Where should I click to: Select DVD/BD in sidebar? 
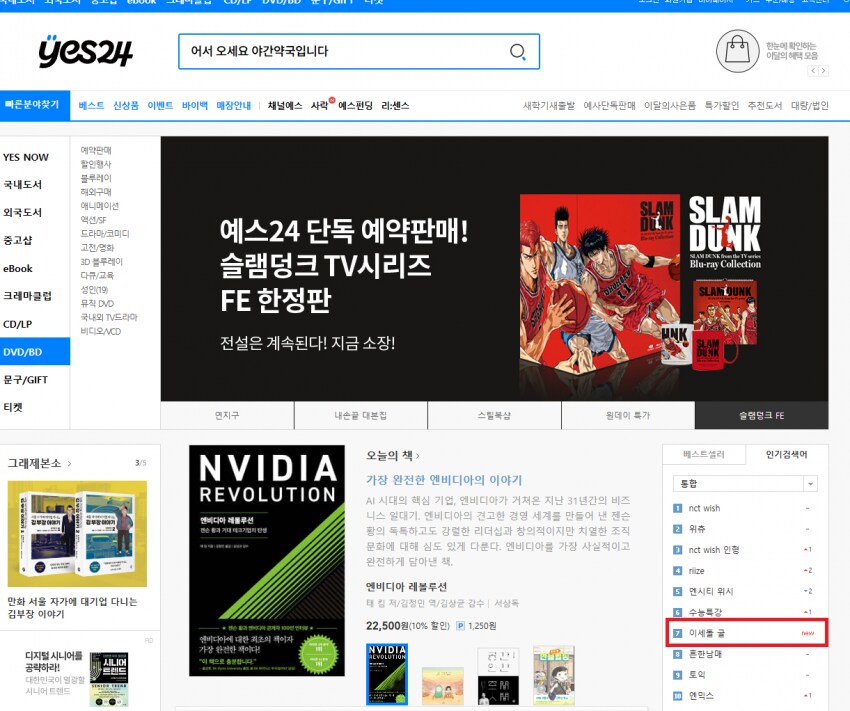(35, 352)
